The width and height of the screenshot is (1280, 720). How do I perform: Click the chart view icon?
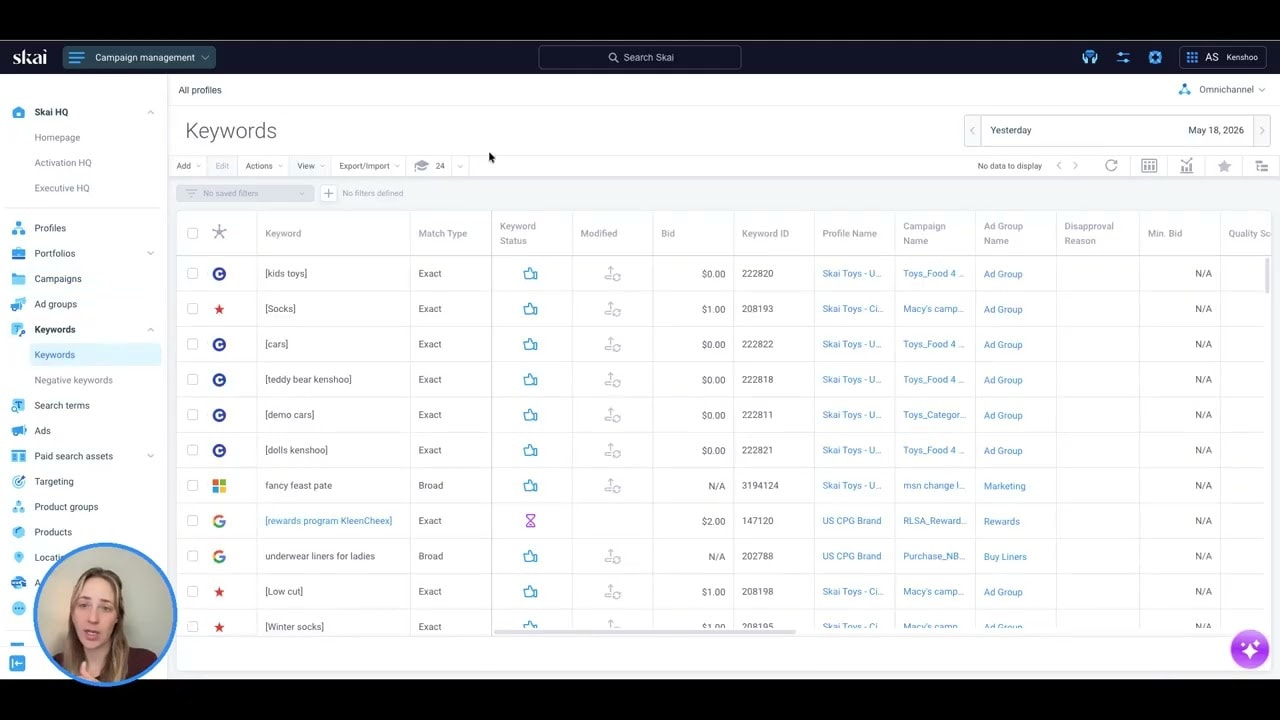1186,166
